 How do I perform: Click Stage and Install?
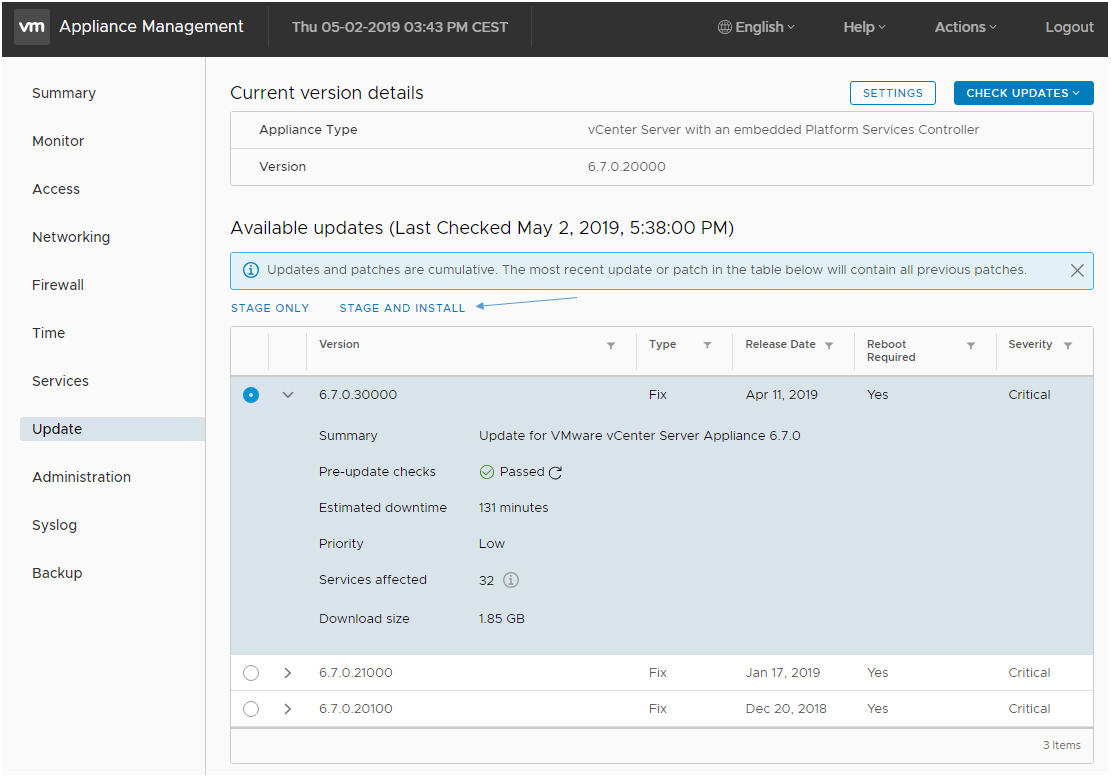402,307
